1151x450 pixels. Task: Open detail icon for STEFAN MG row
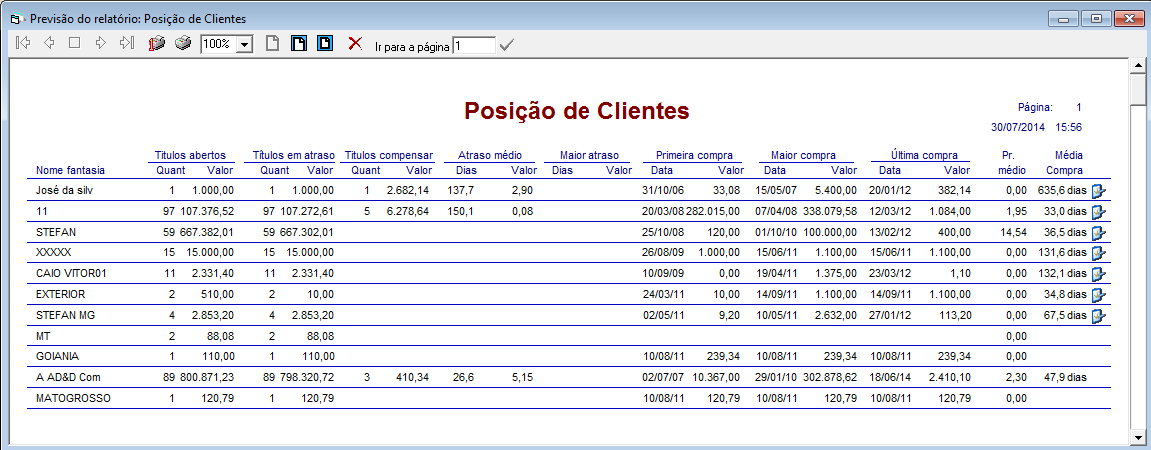pos(1099,316)
